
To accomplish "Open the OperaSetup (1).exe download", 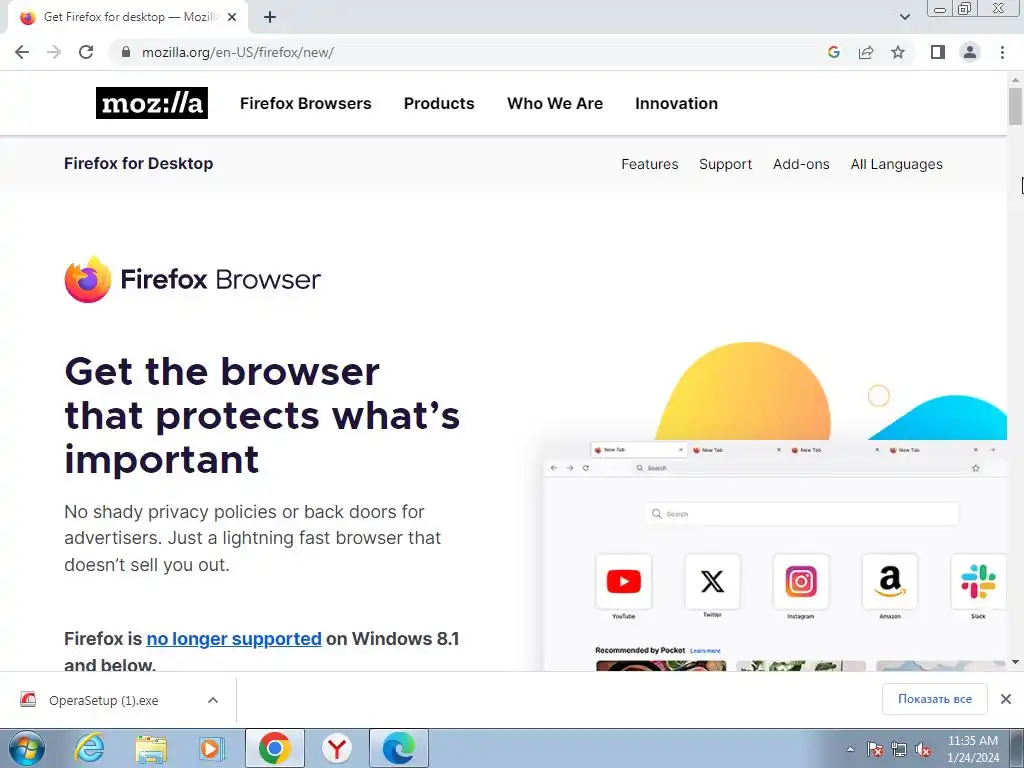I will pyautogui.click(x=103, y=700).
